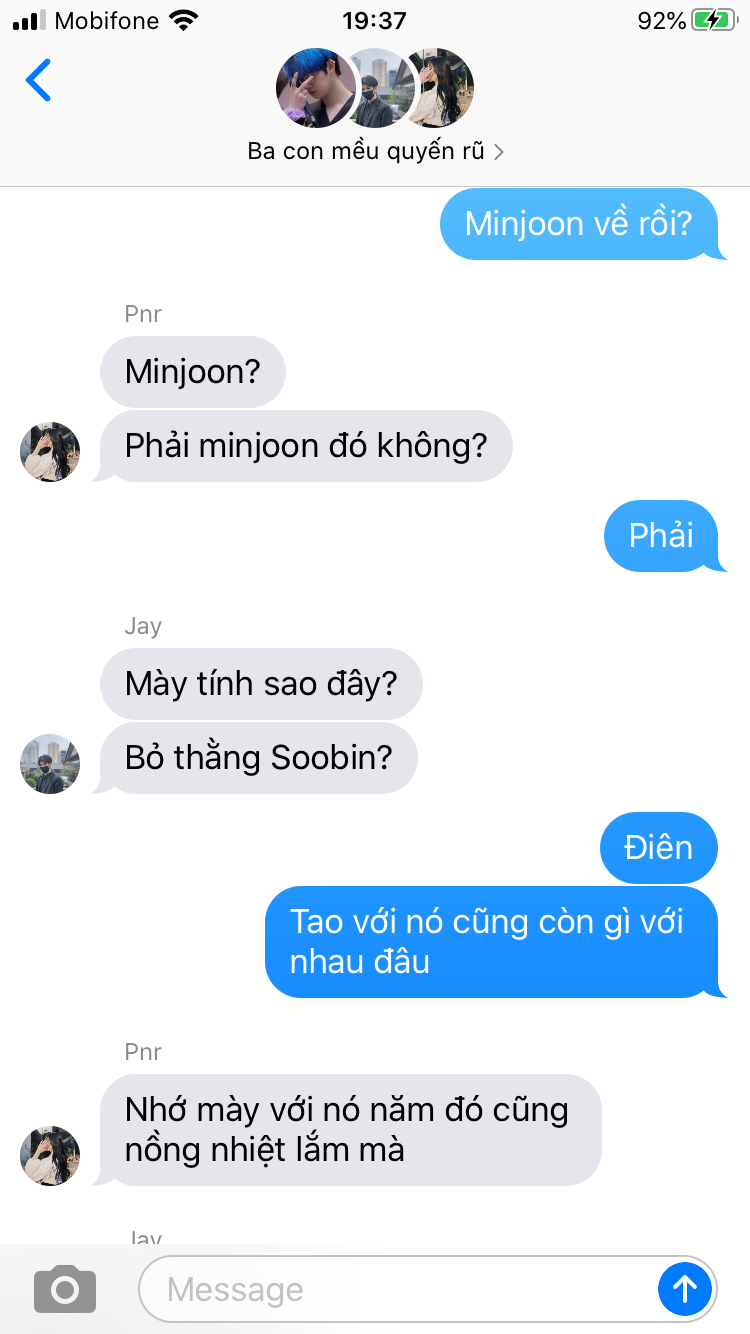The image size is (750, 1334).
Task: Tap Pnr's avatar beside 'Phải minjoon đó không?'
Action: [x=50, y=452]
